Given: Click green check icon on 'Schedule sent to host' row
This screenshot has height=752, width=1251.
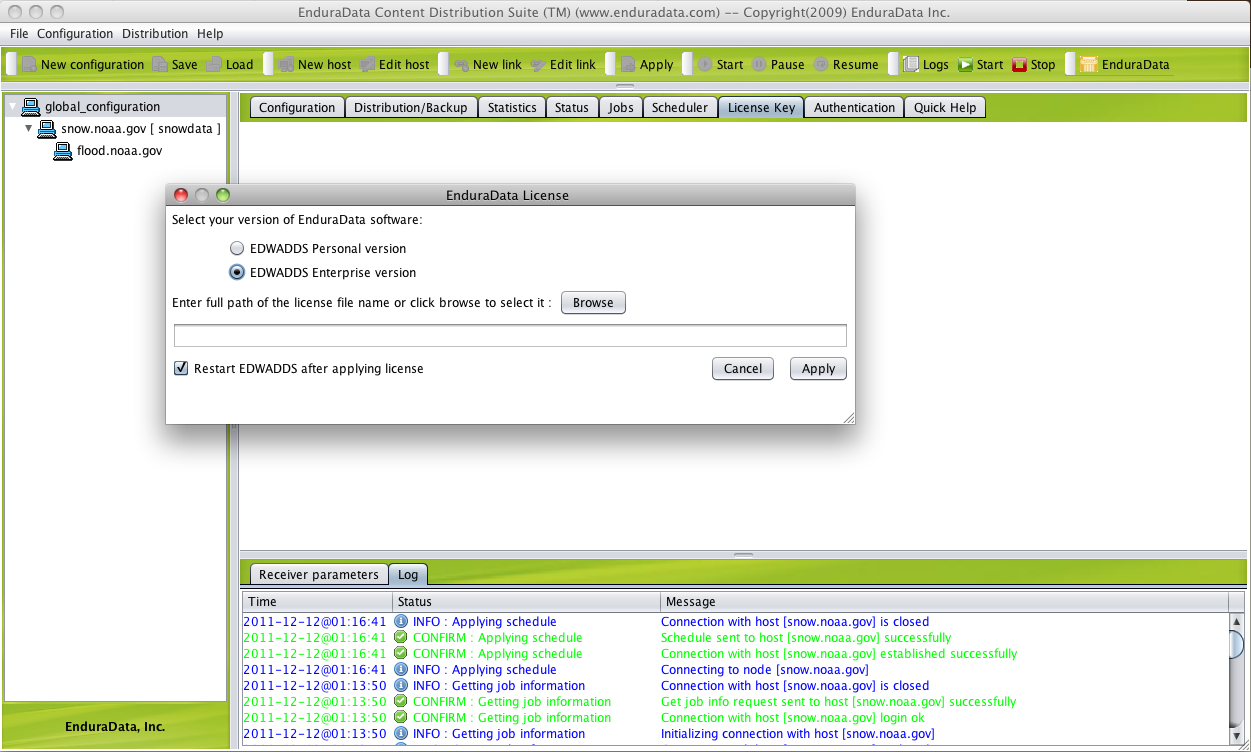Looking at the screenshot, I should tap(401, 638).
